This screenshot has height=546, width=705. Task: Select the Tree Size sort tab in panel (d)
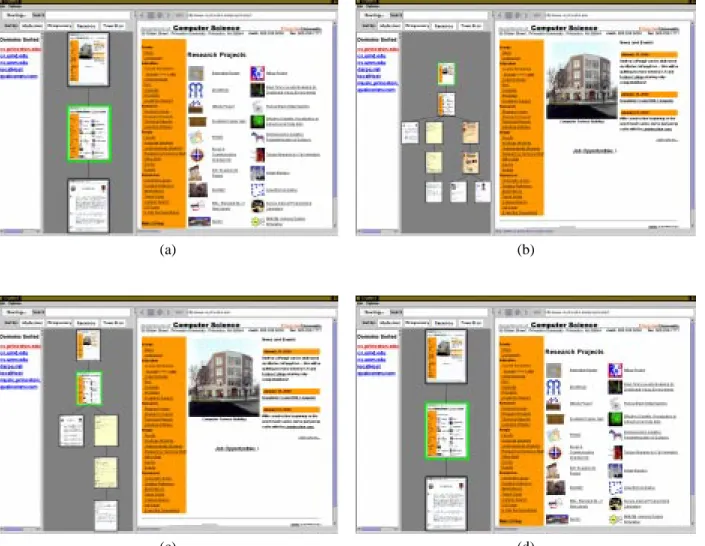pos(471,323)
